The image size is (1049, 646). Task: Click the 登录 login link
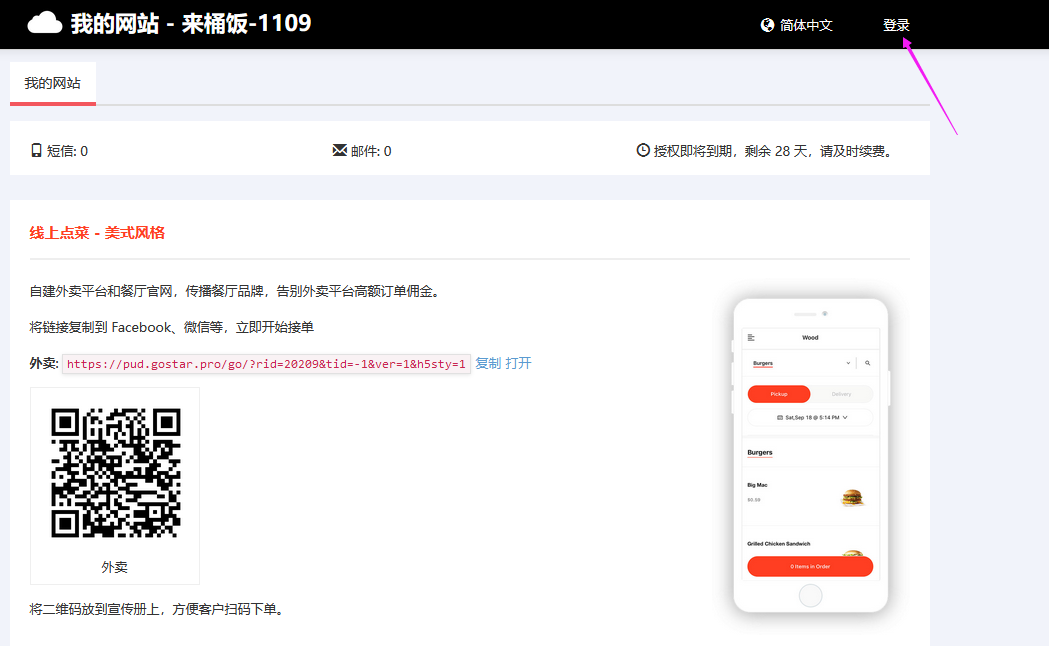(x=896, y=25)
